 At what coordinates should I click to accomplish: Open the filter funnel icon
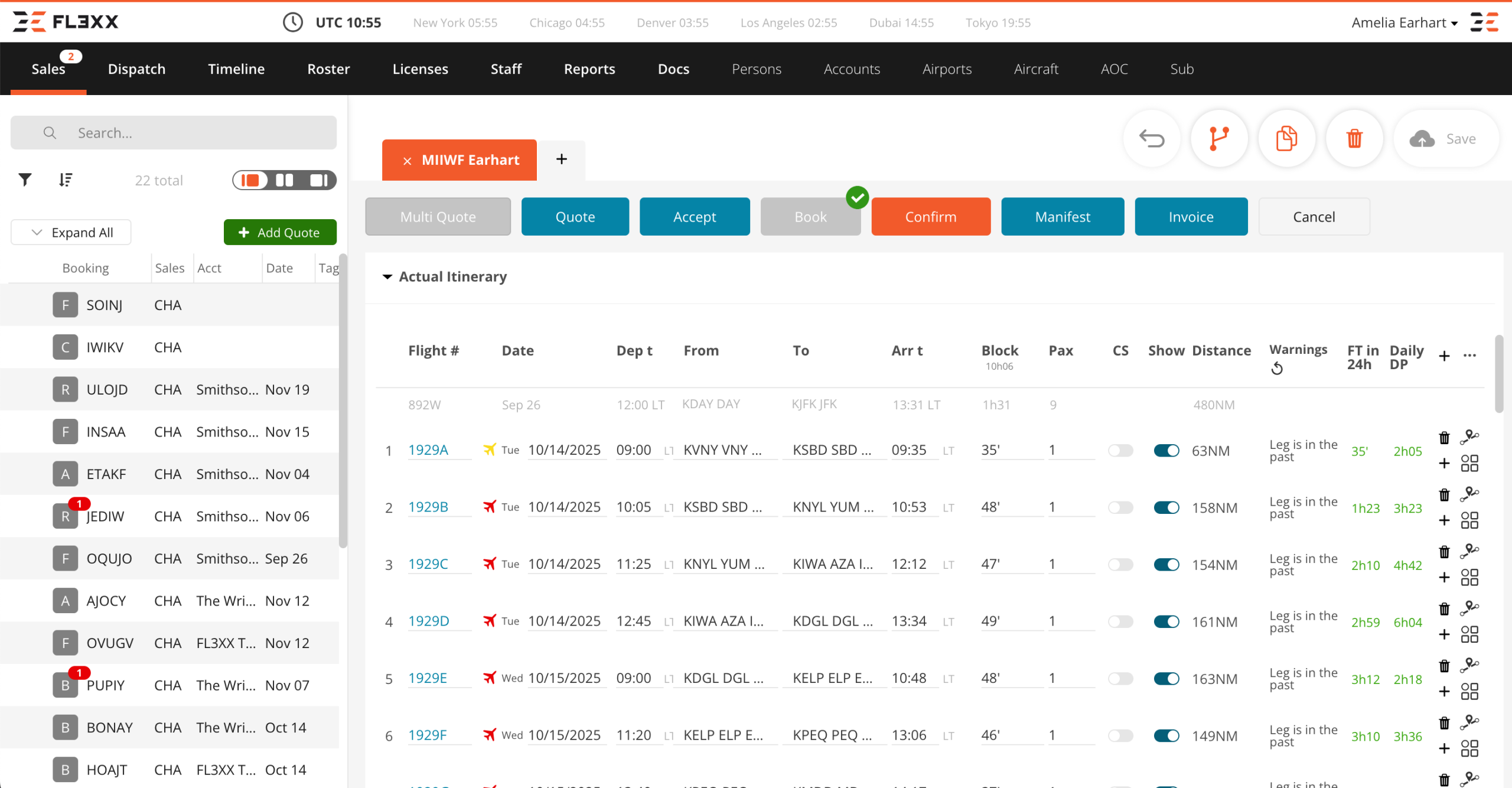point(25,180)
